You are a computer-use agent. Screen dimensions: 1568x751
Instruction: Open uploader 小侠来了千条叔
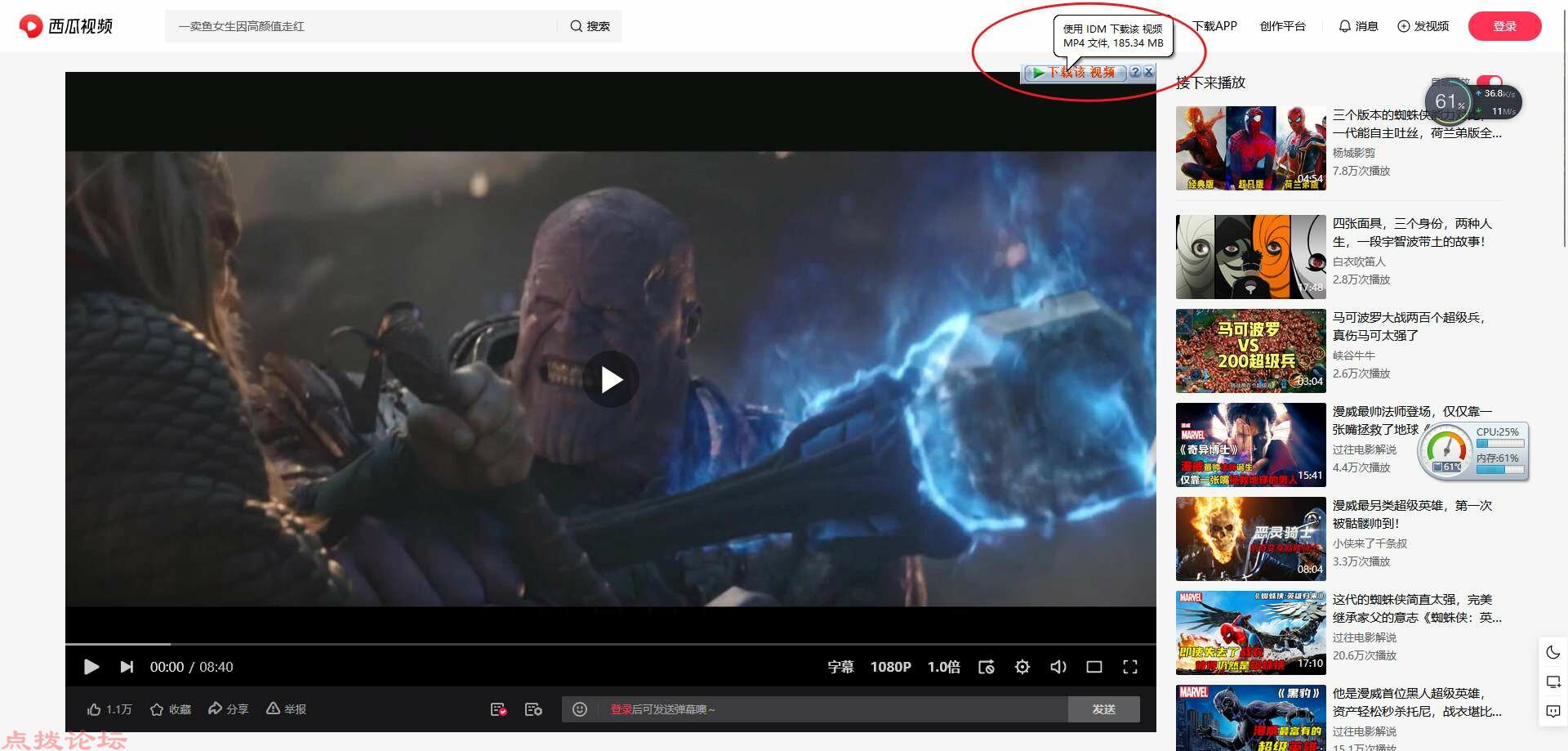pos(1370,543)
